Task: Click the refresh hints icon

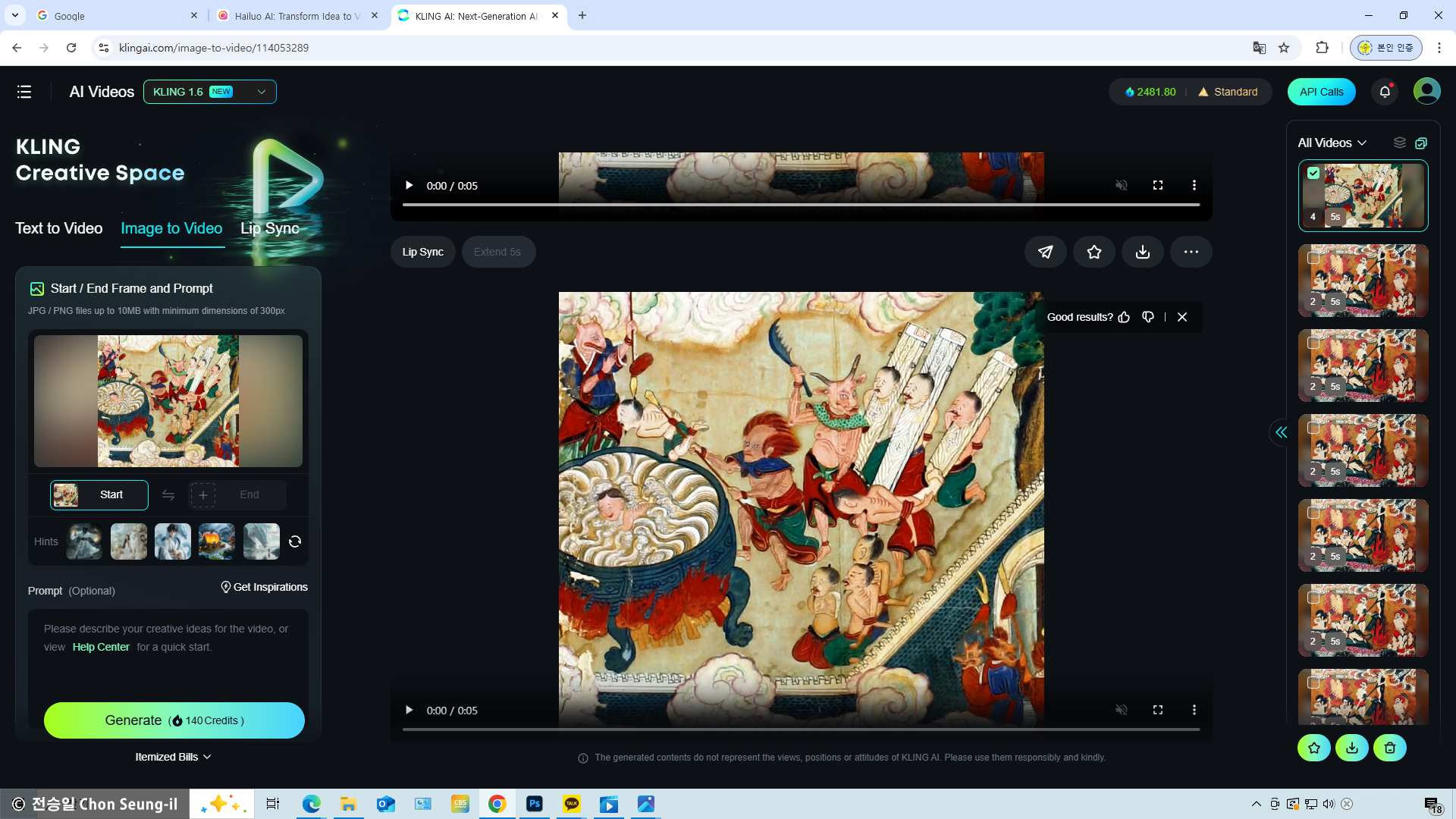Action: click(295, 541)
